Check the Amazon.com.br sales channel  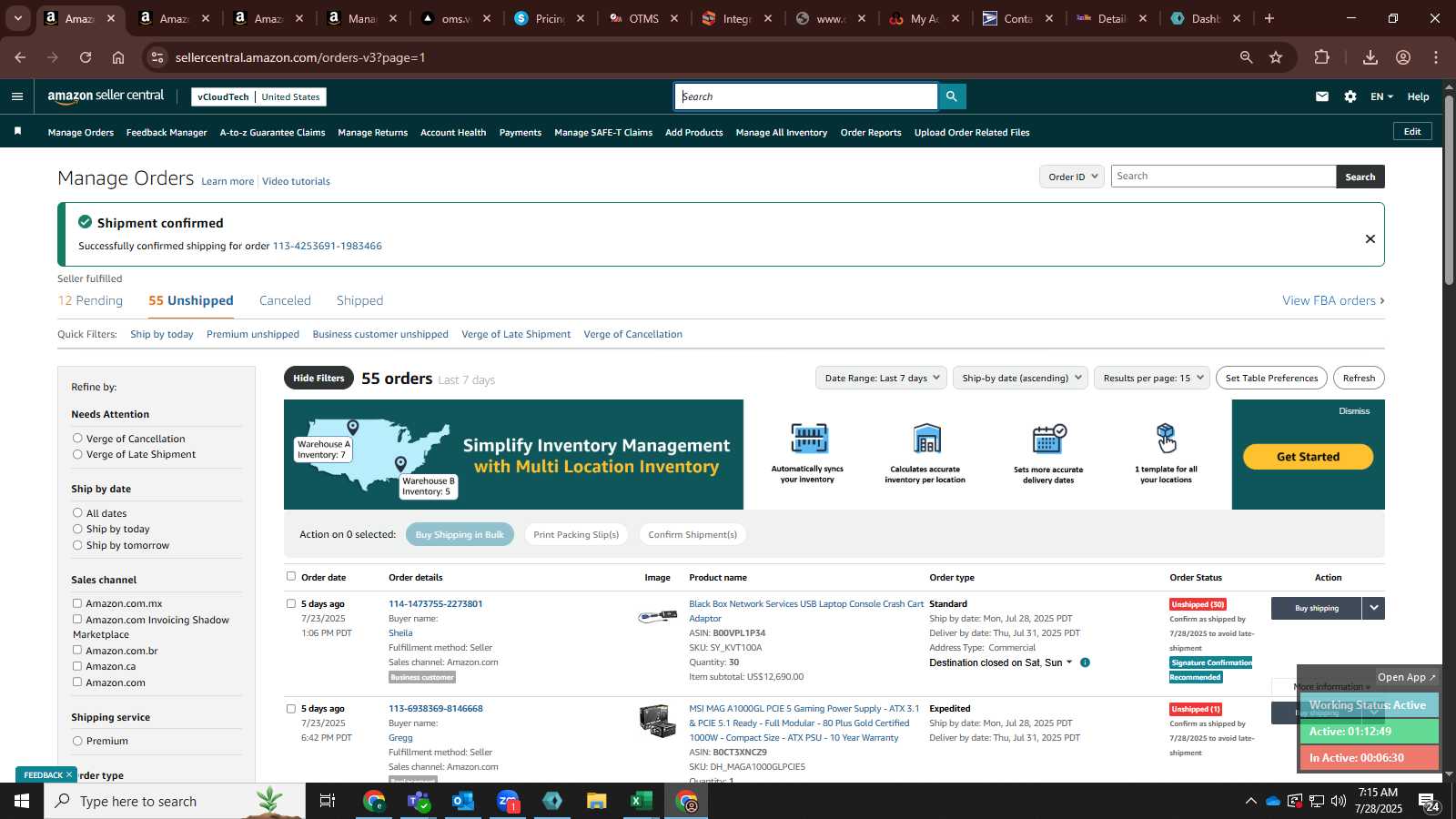pos(77,651)
